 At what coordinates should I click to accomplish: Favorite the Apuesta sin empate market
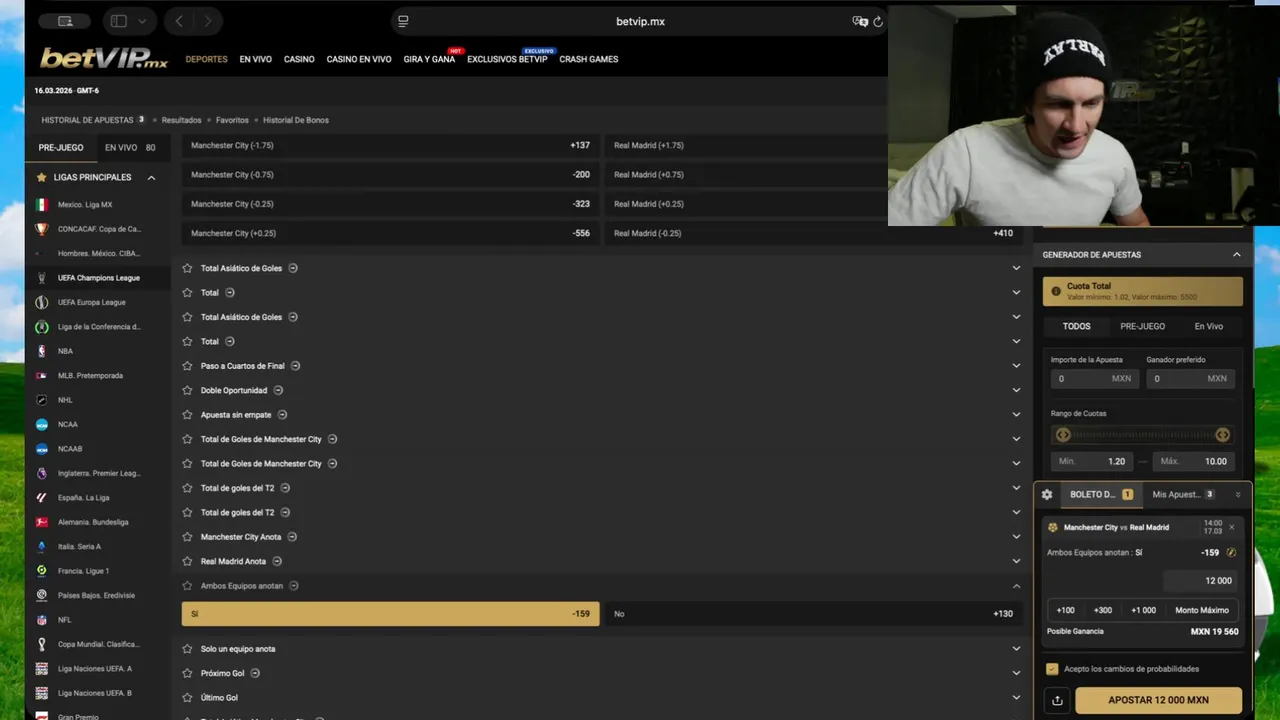point(188,415)
